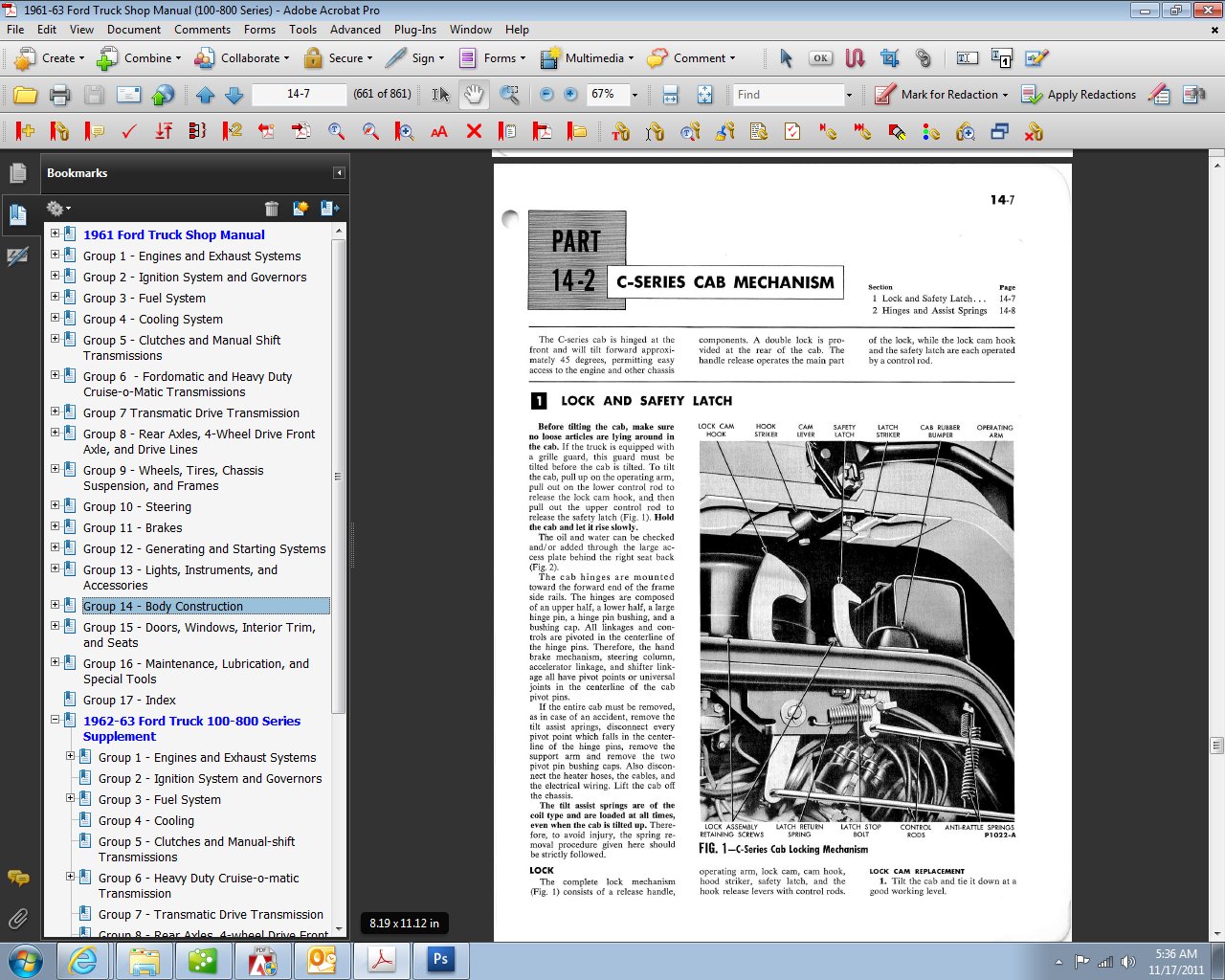Image resolution: width=1225 pixels, height=980 pixels.
Task: Open Photoshop from the Windows taskbar
Action: pyautogui.click(x=439, y=959)
